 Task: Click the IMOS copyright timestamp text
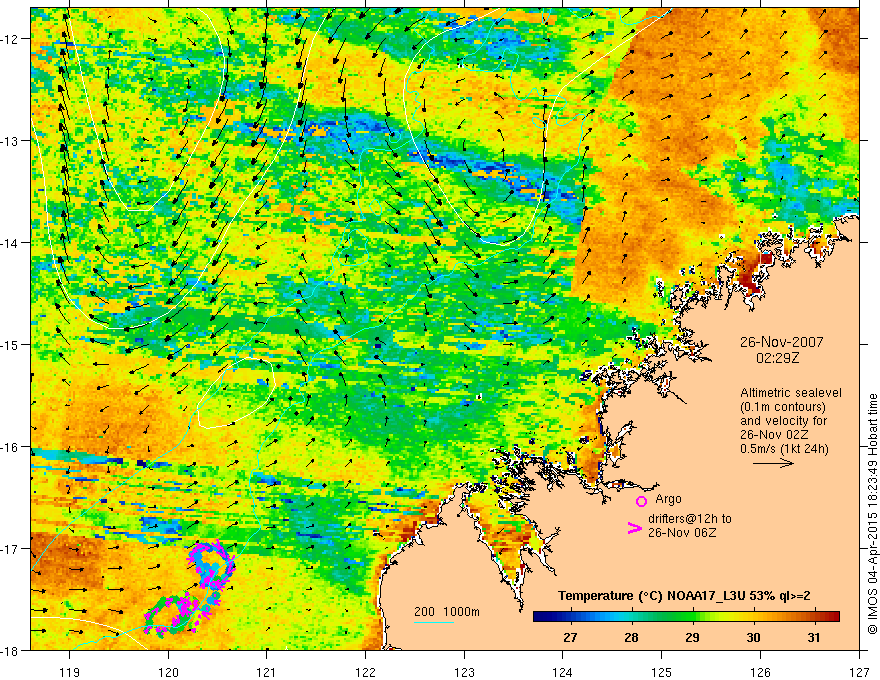872,513
